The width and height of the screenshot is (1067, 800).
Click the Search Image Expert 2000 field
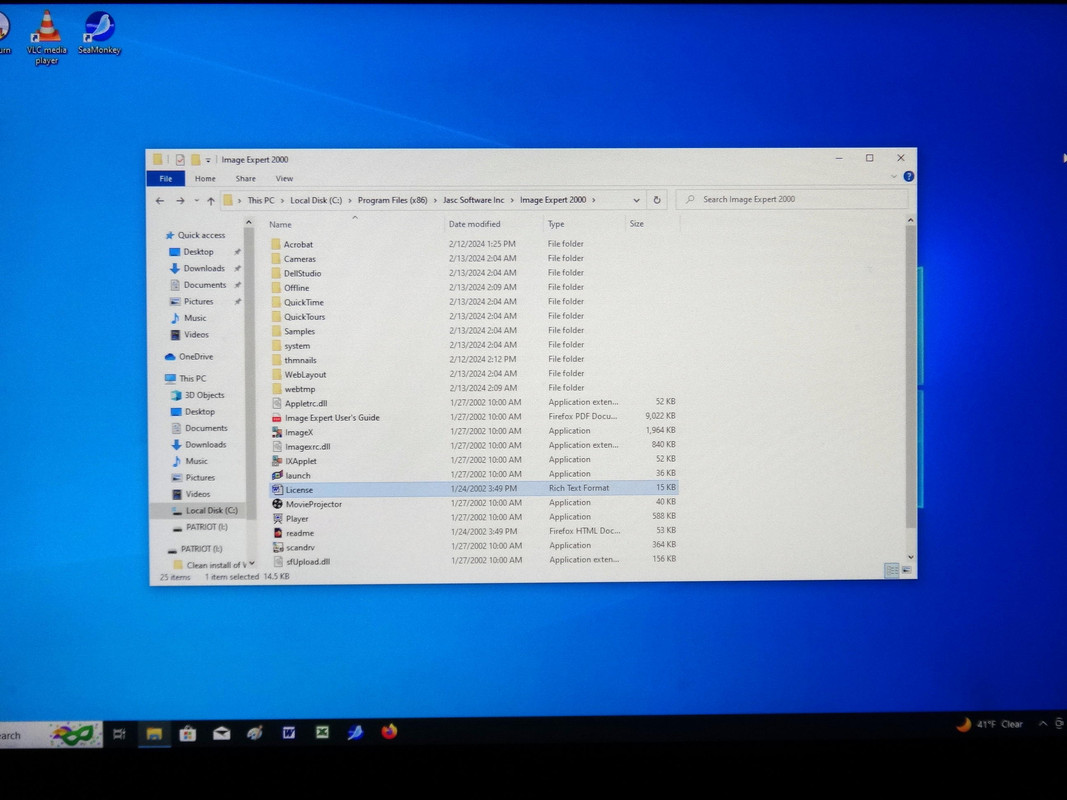pos(792,199)
